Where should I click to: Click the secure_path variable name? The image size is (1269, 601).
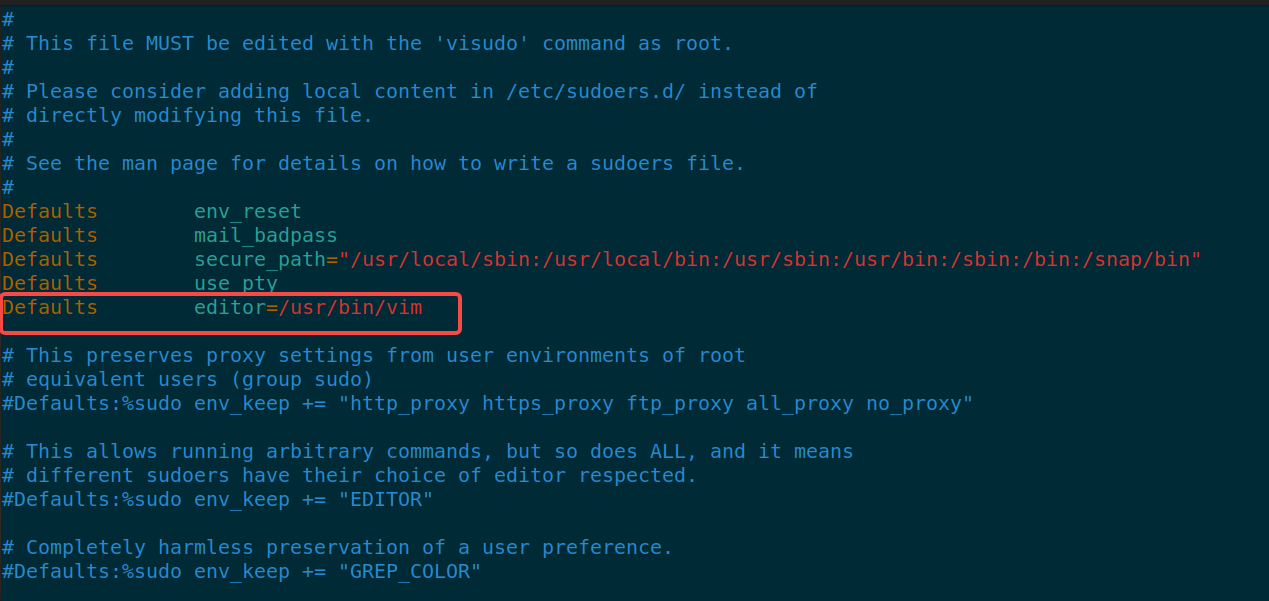pos(259,260)
